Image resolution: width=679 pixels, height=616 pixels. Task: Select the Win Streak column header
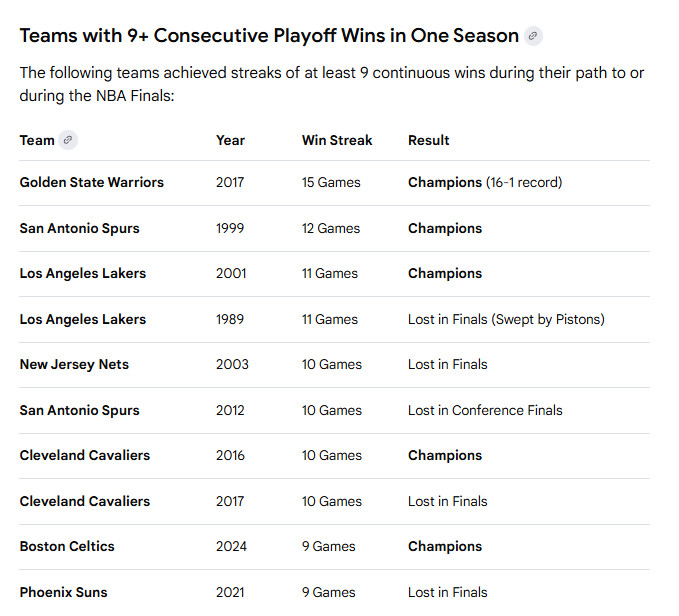coord(337,140)
